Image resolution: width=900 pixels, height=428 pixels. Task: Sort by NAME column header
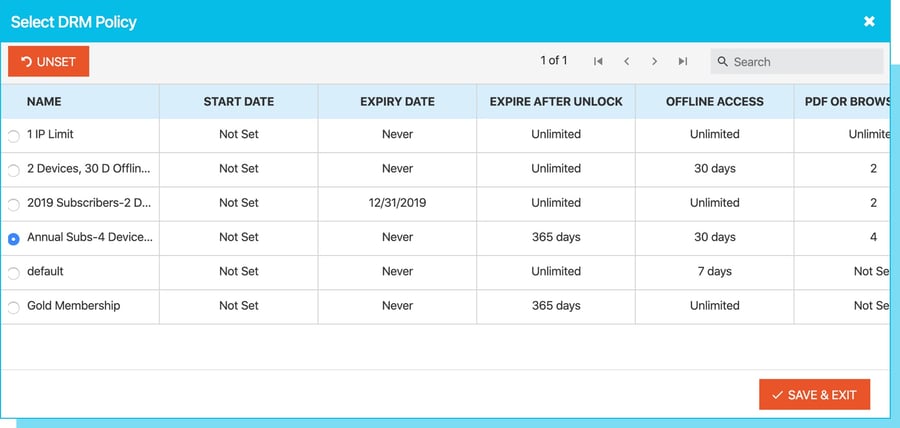[44, 102]
